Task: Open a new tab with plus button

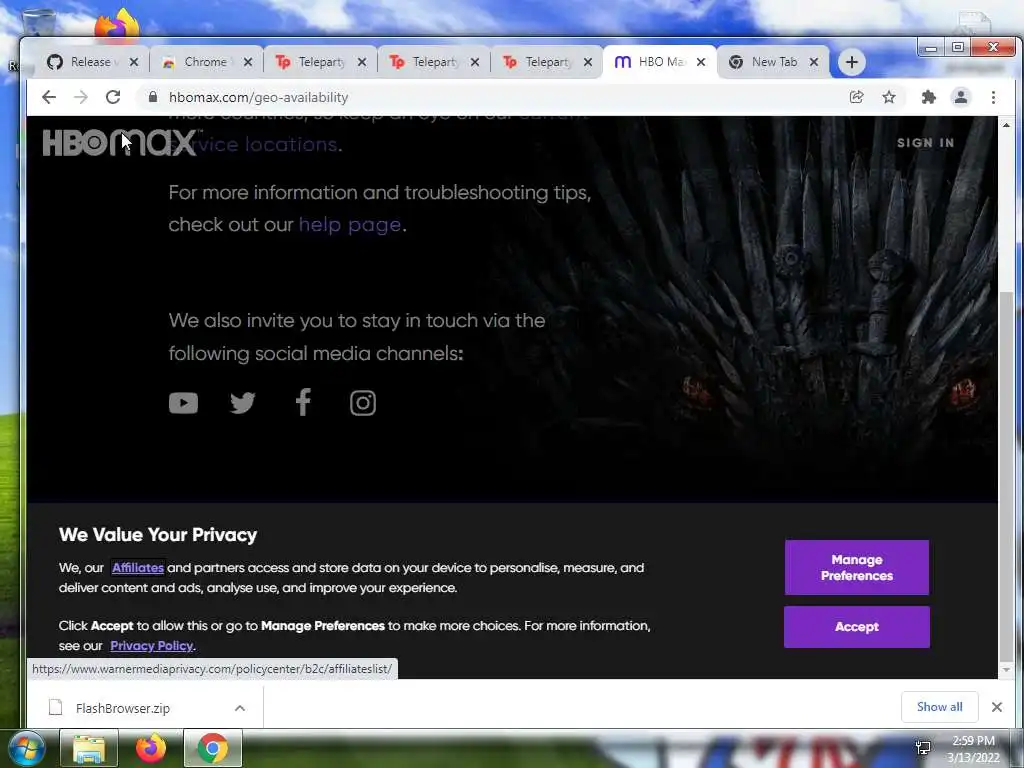Action: pos(852,62)
